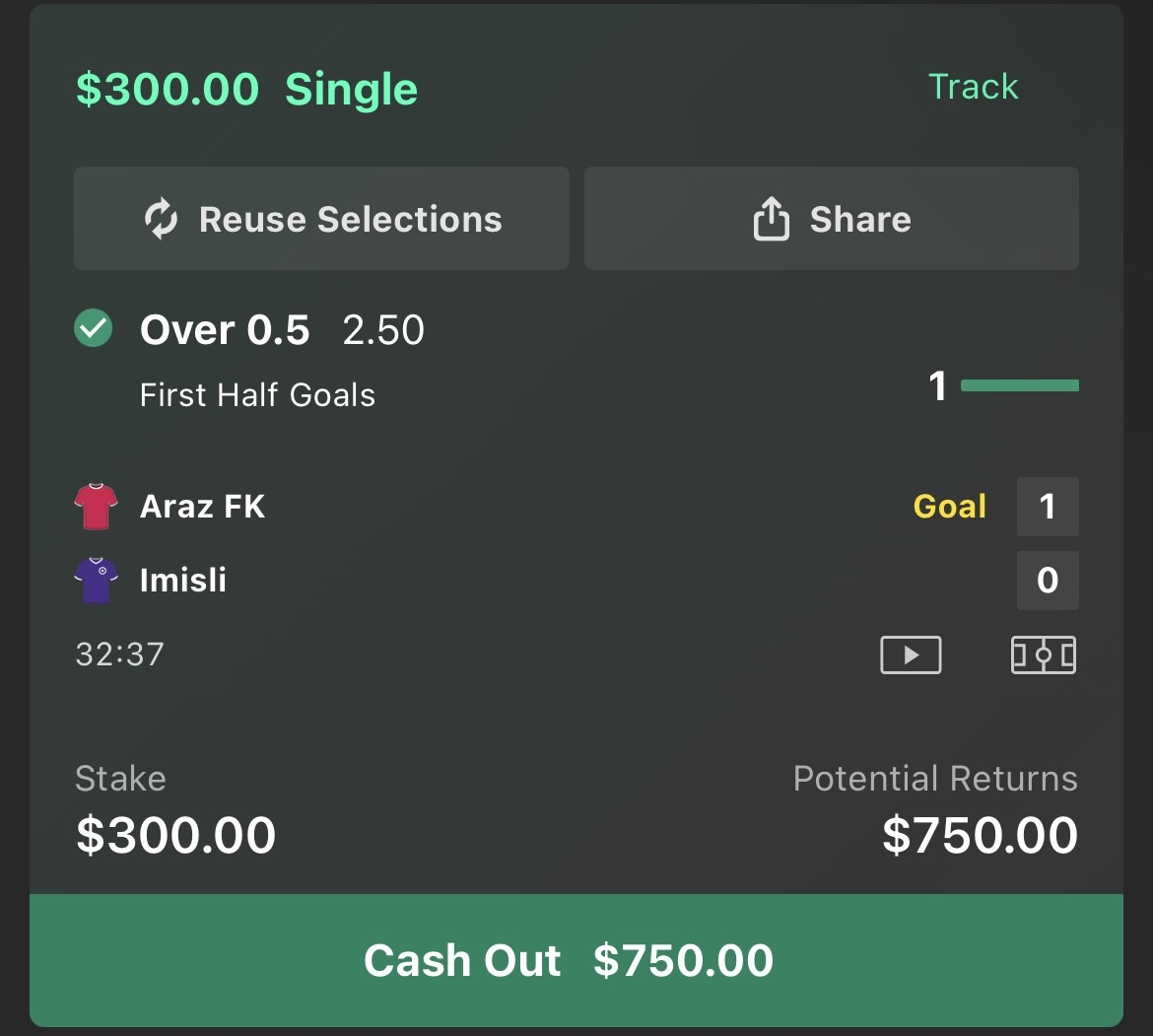Tap the Share button label
Screen dimensions: 1153x1036
[x=859, y=219]
